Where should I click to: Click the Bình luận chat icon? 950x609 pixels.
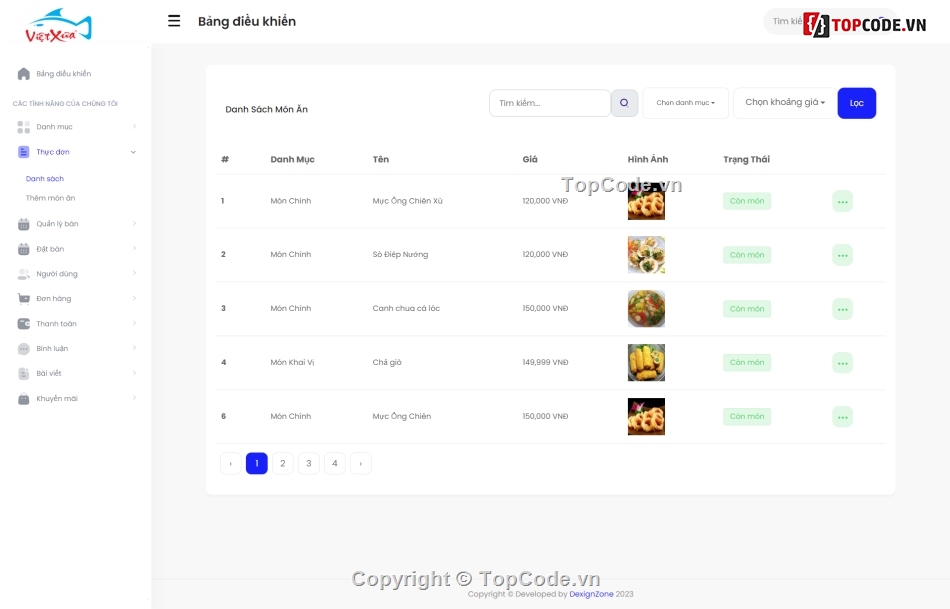pyautogui.click(x=24, y=348)
